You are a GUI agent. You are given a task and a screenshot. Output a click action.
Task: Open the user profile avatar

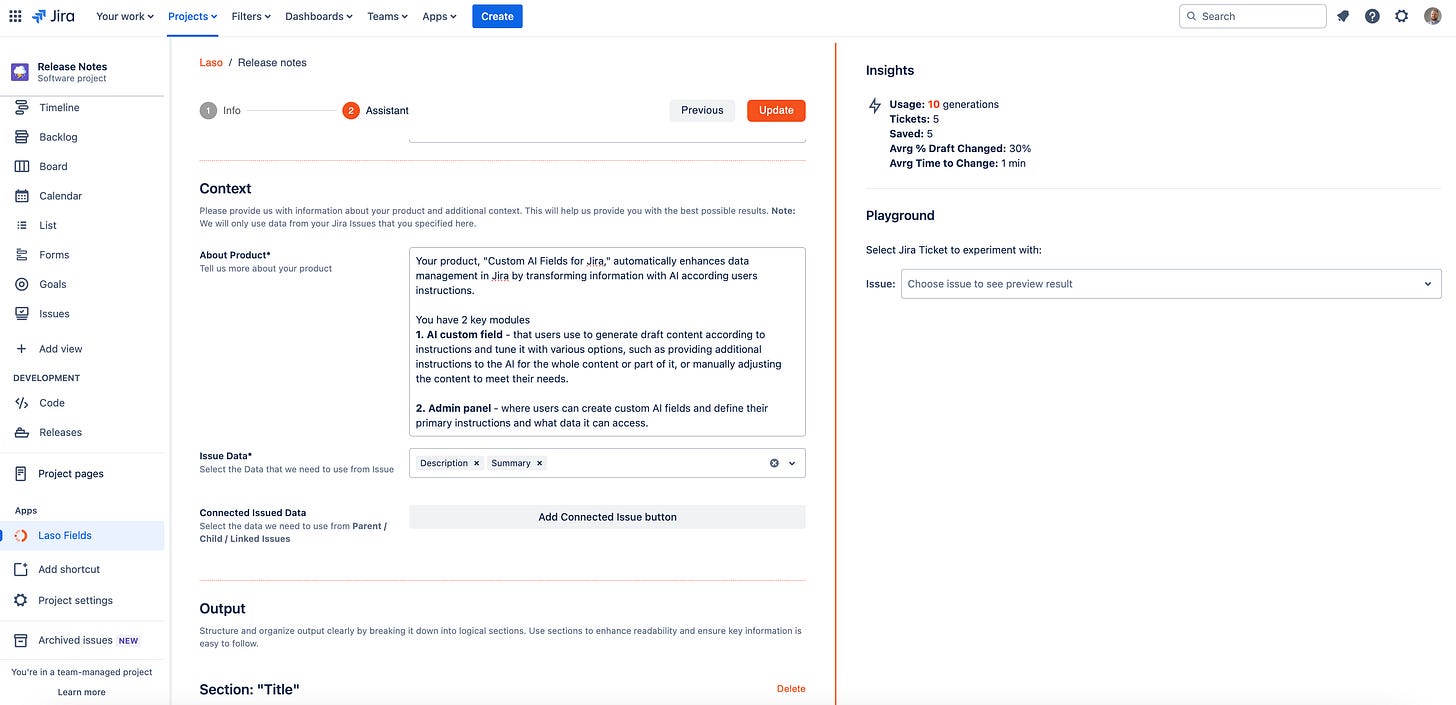click(1432, 16)
